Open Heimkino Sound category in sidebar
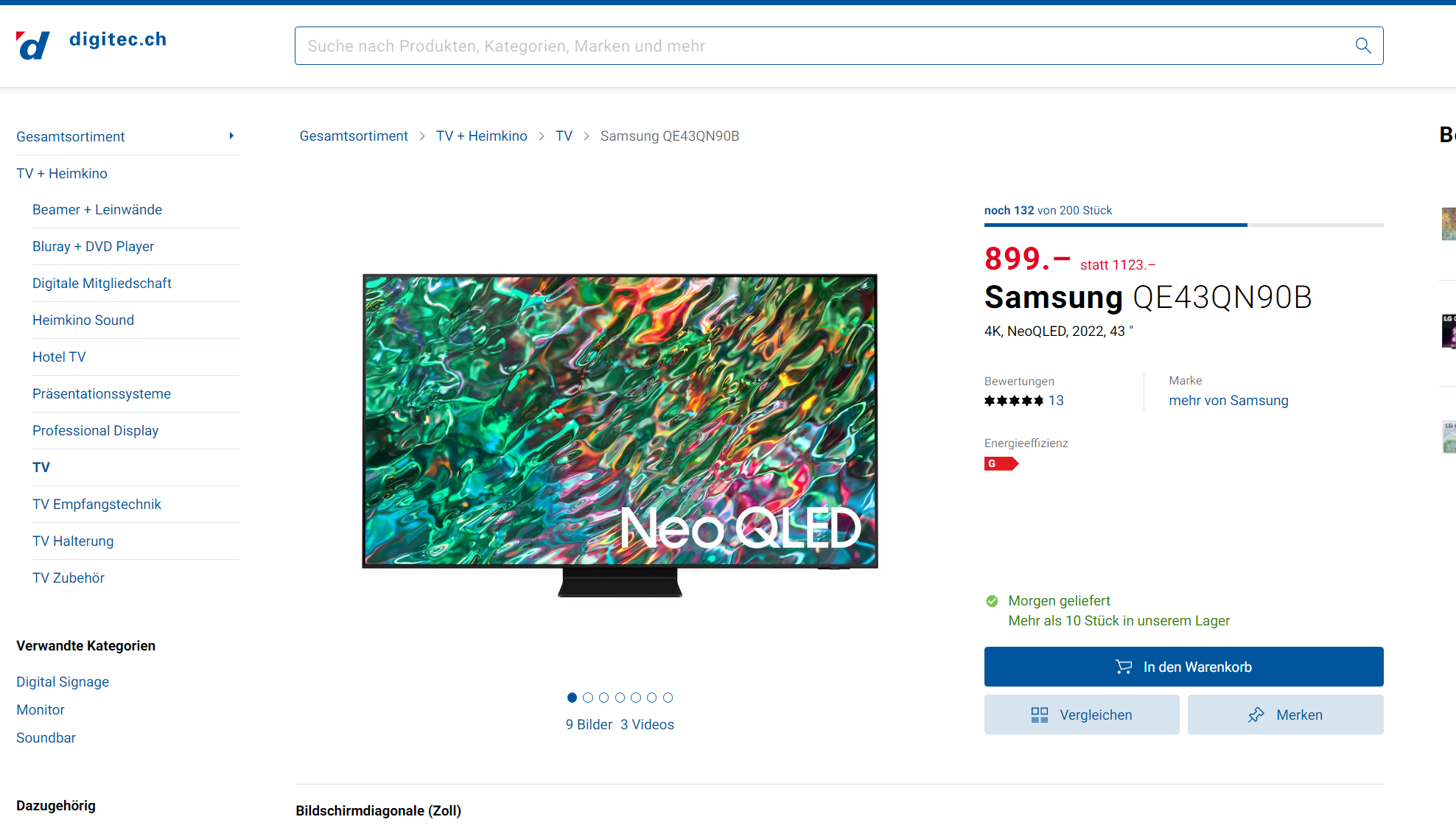 (x=83, y=320)
